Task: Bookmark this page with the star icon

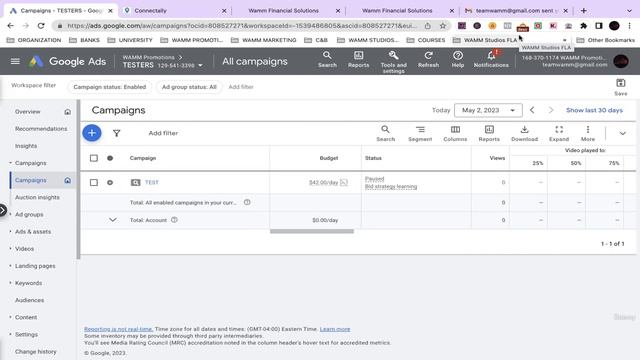Action: click(x=442, y=26)
